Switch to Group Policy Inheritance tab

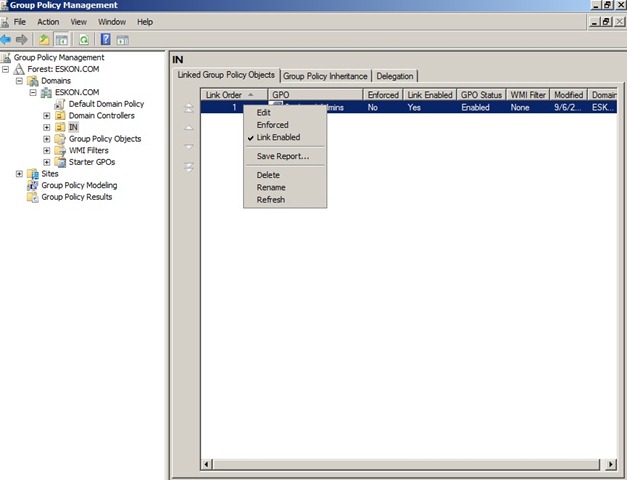[325, 76]
